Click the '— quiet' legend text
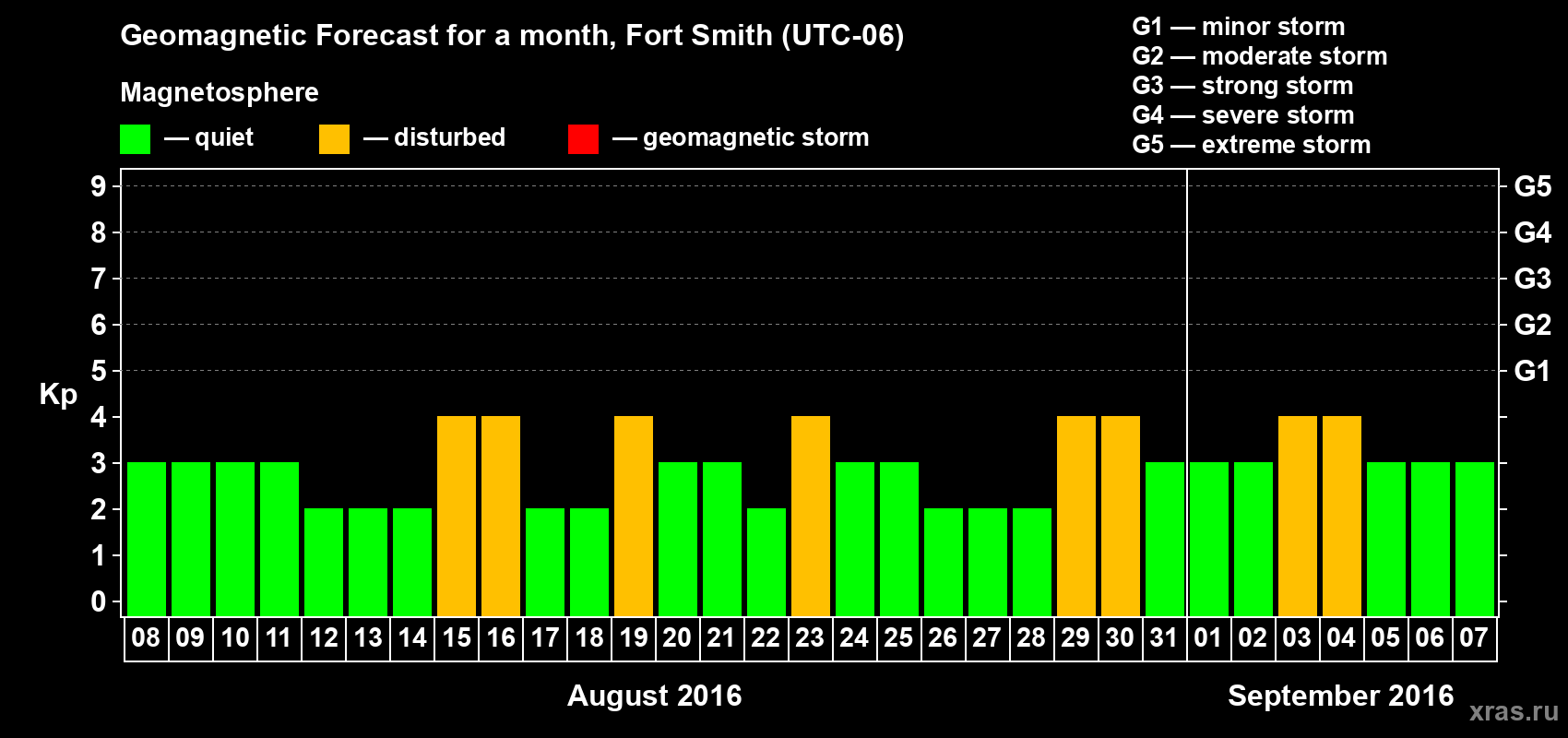The width and height of the screenshot is (1568, 738). (208, 138)
